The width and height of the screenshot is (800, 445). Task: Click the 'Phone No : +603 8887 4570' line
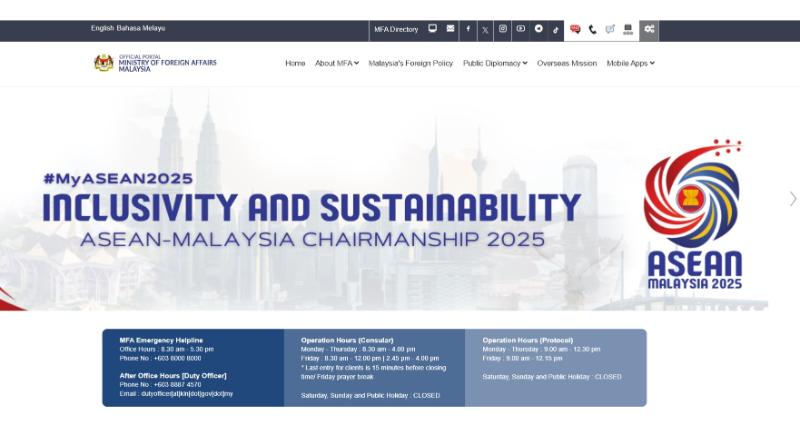point(160,384)
